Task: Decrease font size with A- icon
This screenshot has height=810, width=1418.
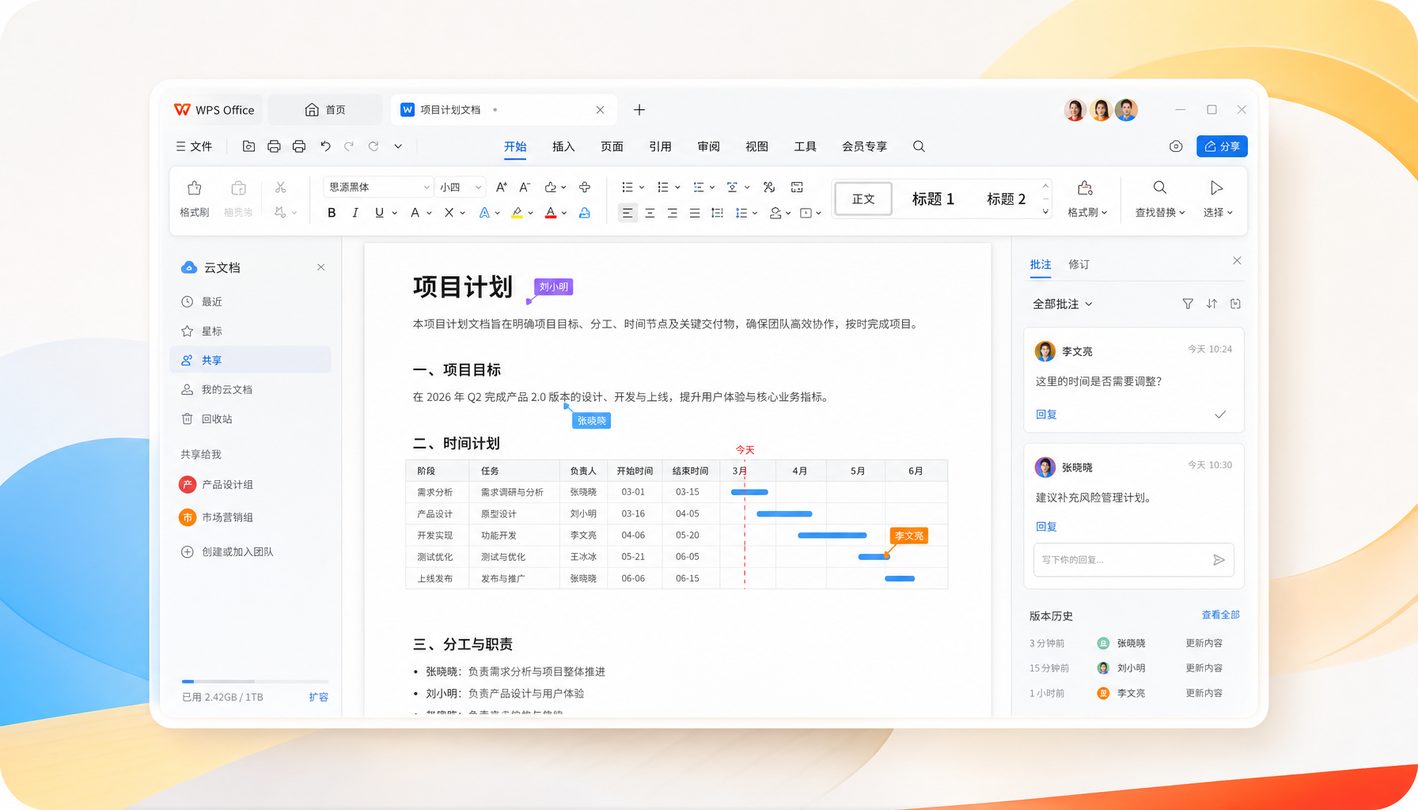Action: (x=525, y=187)
